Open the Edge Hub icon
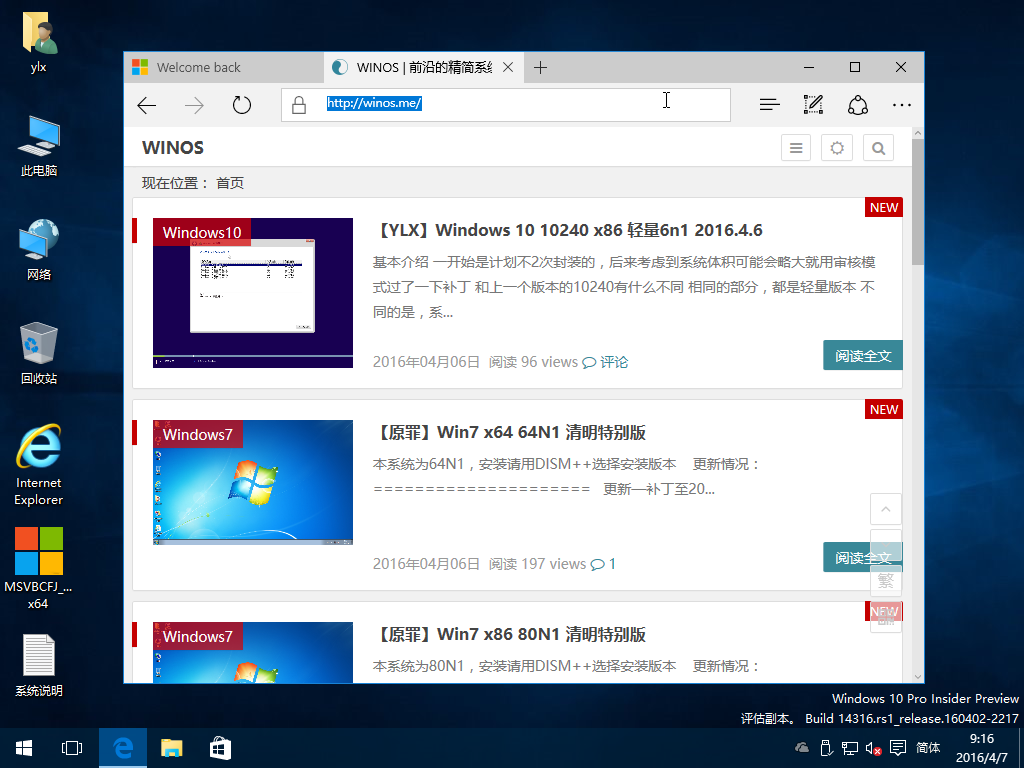 (x=769, y=105)
